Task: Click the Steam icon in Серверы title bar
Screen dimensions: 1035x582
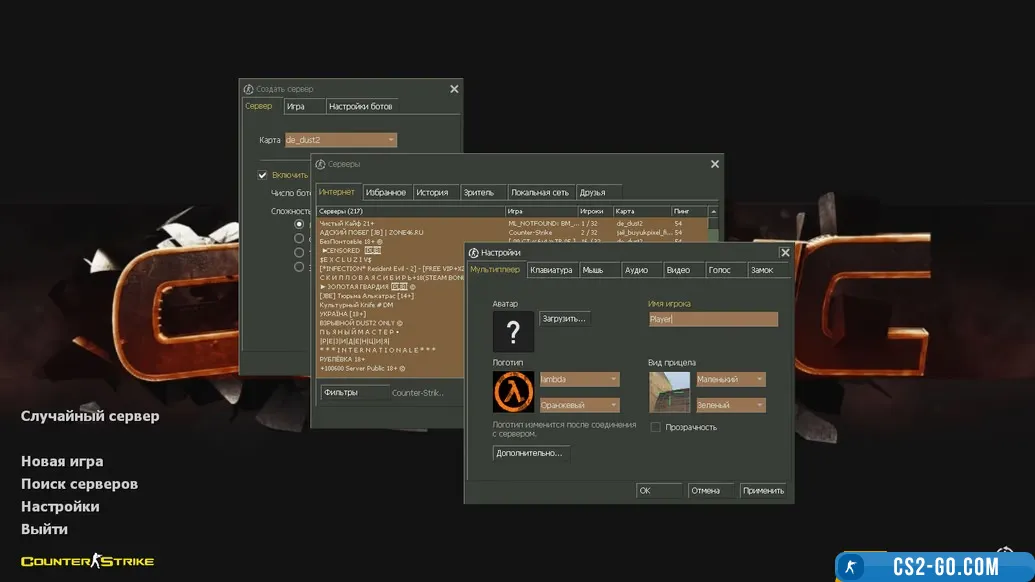Action: pyautogui.click(x=319, y=164)
